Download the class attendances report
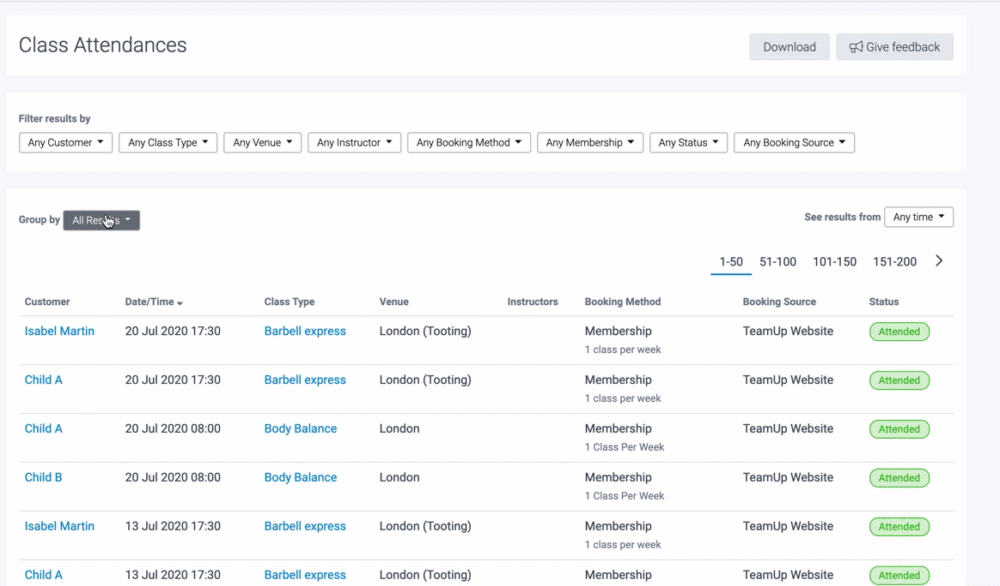The image size is (1000, 586). pyautogui.click(x=789, y=47)
